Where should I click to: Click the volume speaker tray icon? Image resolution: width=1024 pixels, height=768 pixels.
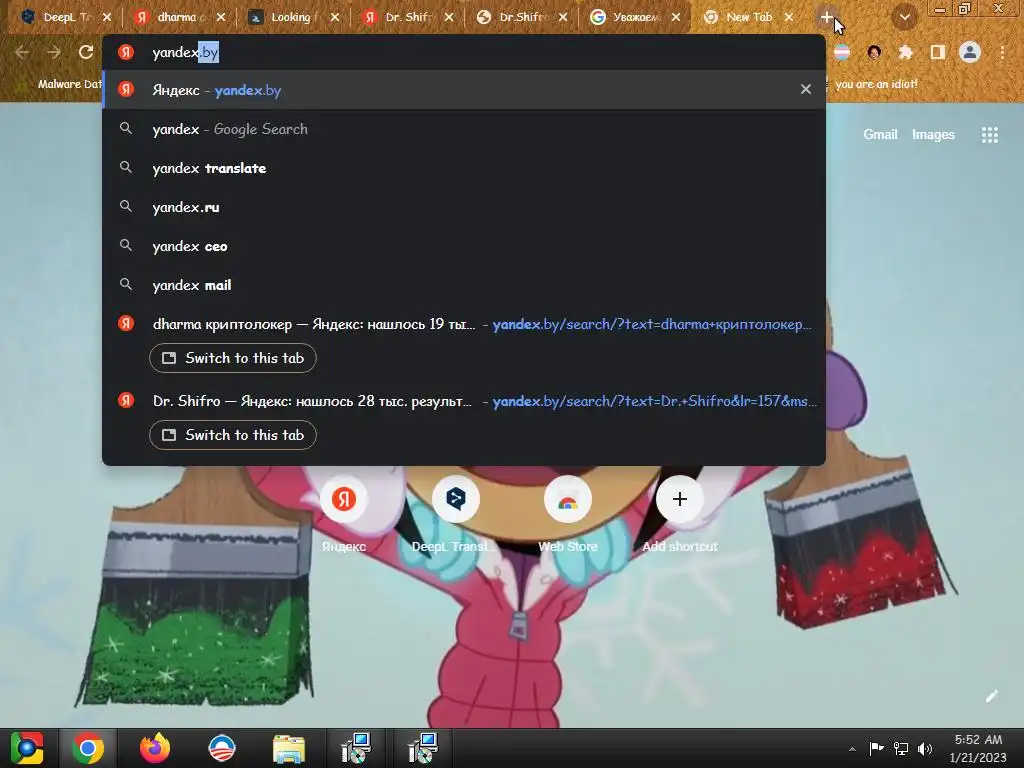tap(924, 749)
